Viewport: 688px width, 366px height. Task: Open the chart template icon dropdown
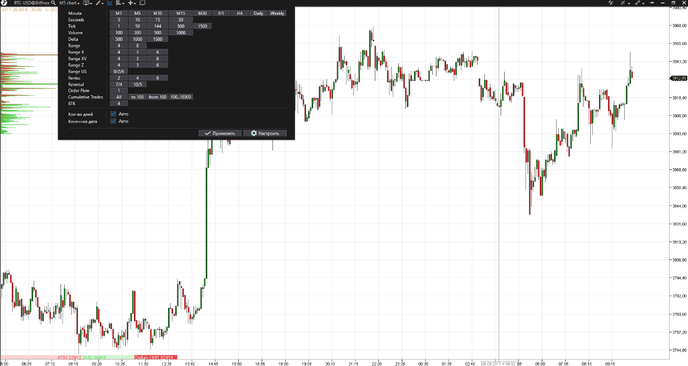(87, 3)
